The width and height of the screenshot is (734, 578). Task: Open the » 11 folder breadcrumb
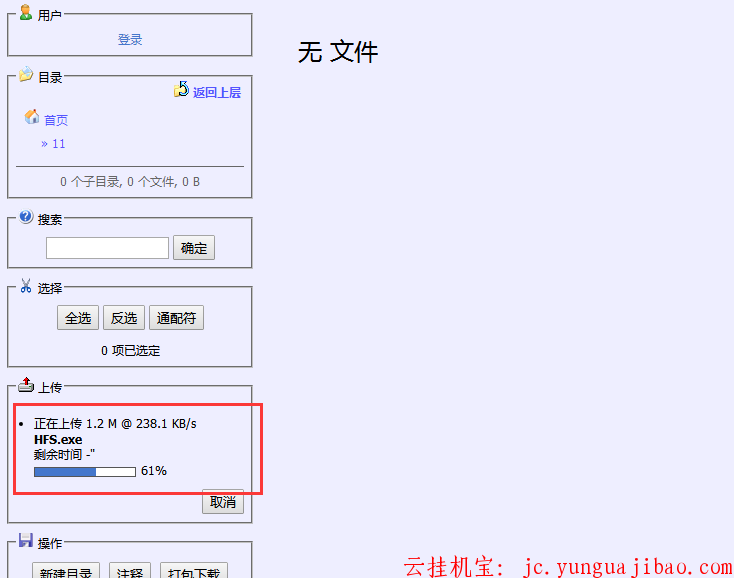click(53, 144)
